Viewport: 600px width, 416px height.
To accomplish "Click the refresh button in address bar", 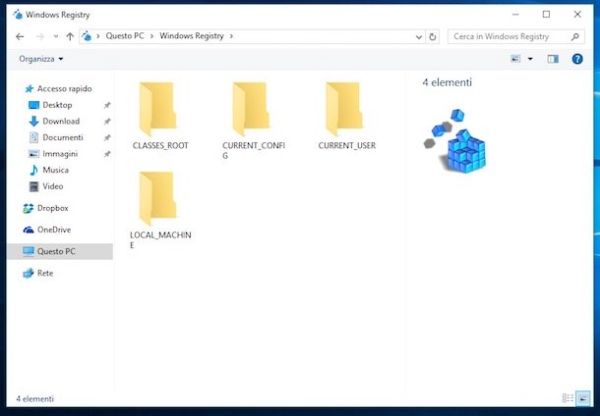I will click(432, 36).
